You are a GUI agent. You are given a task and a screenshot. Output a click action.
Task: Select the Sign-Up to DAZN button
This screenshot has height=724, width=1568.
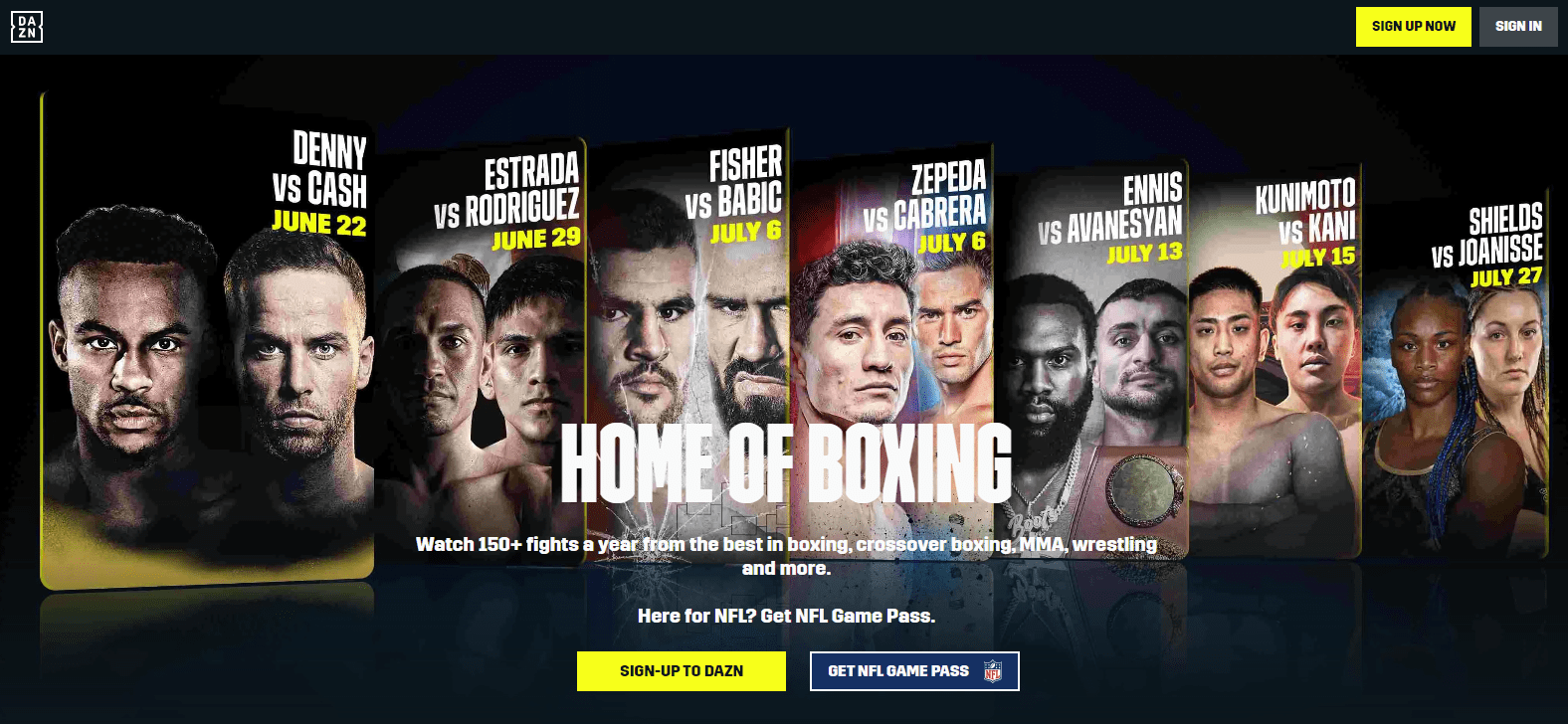(x=682, y=671)
